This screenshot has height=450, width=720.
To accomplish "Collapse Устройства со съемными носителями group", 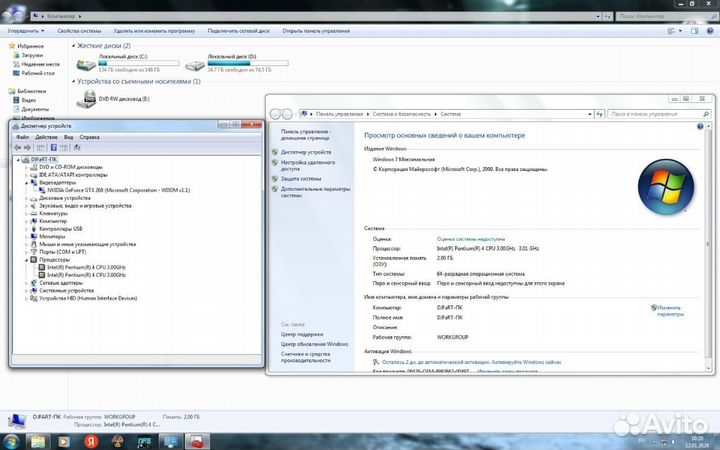I will pyautogui.click(x=73, y=81).
